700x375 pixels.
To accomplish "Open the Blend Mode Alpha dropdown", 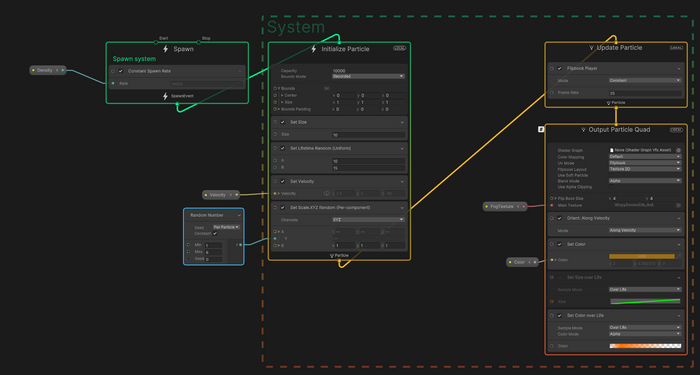I will pyautogui.click(x=645, y=181).
